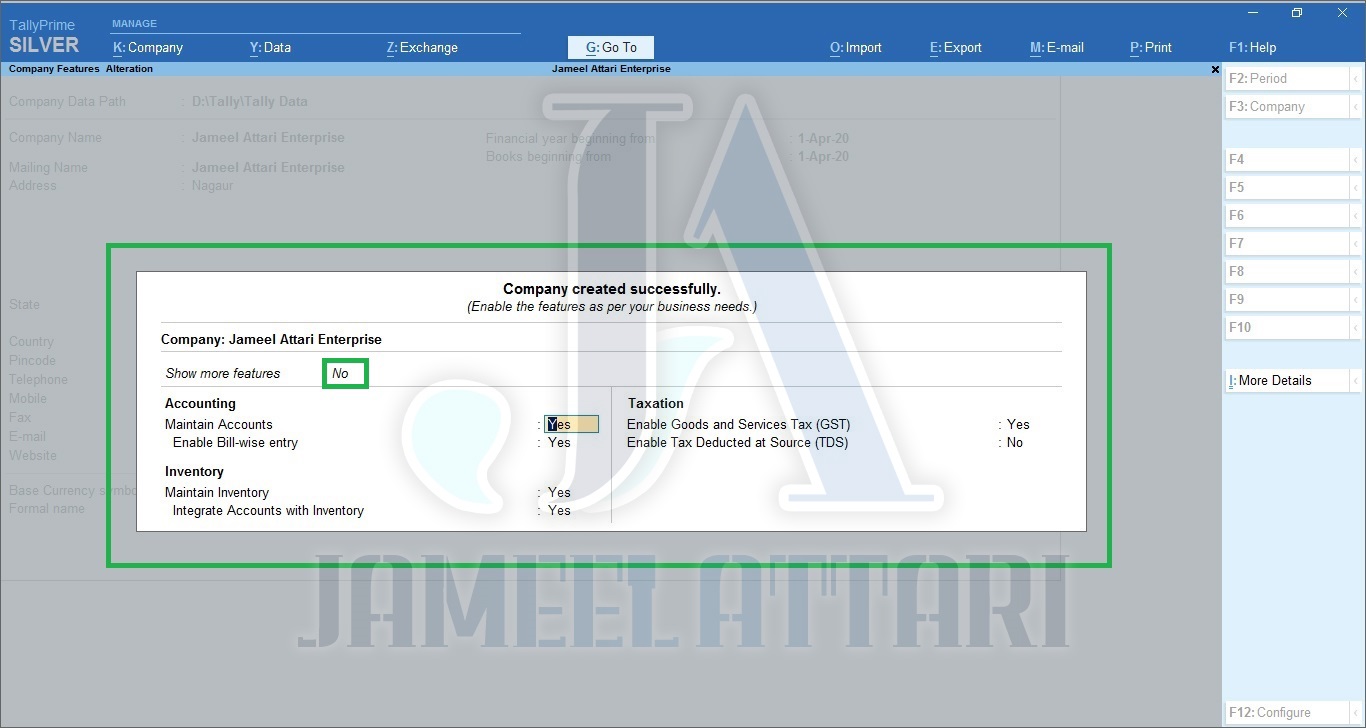Minimize the TallyPrime window

1252,13
